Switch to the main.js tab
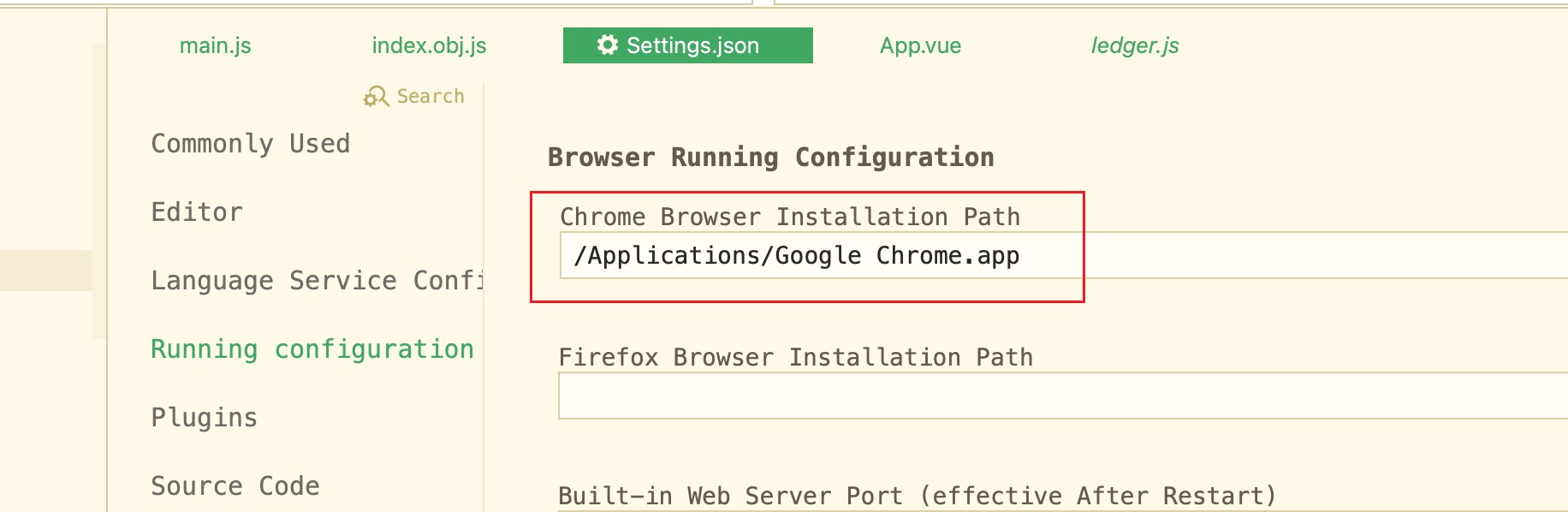 click(x=215, y=45)
